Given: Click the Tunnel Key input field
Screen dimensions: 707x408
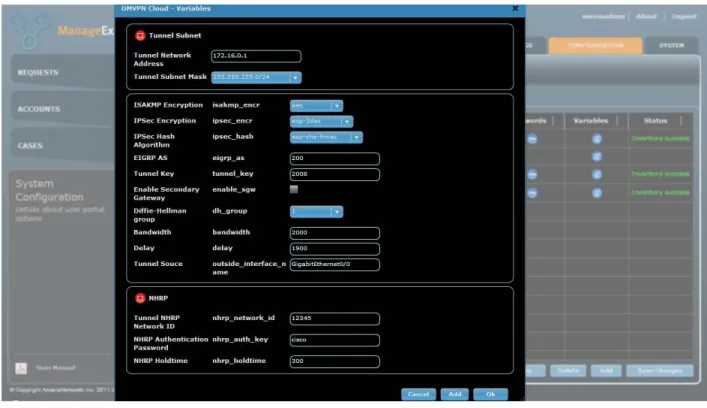Looking at the screenshot, I should pos(335,174).
